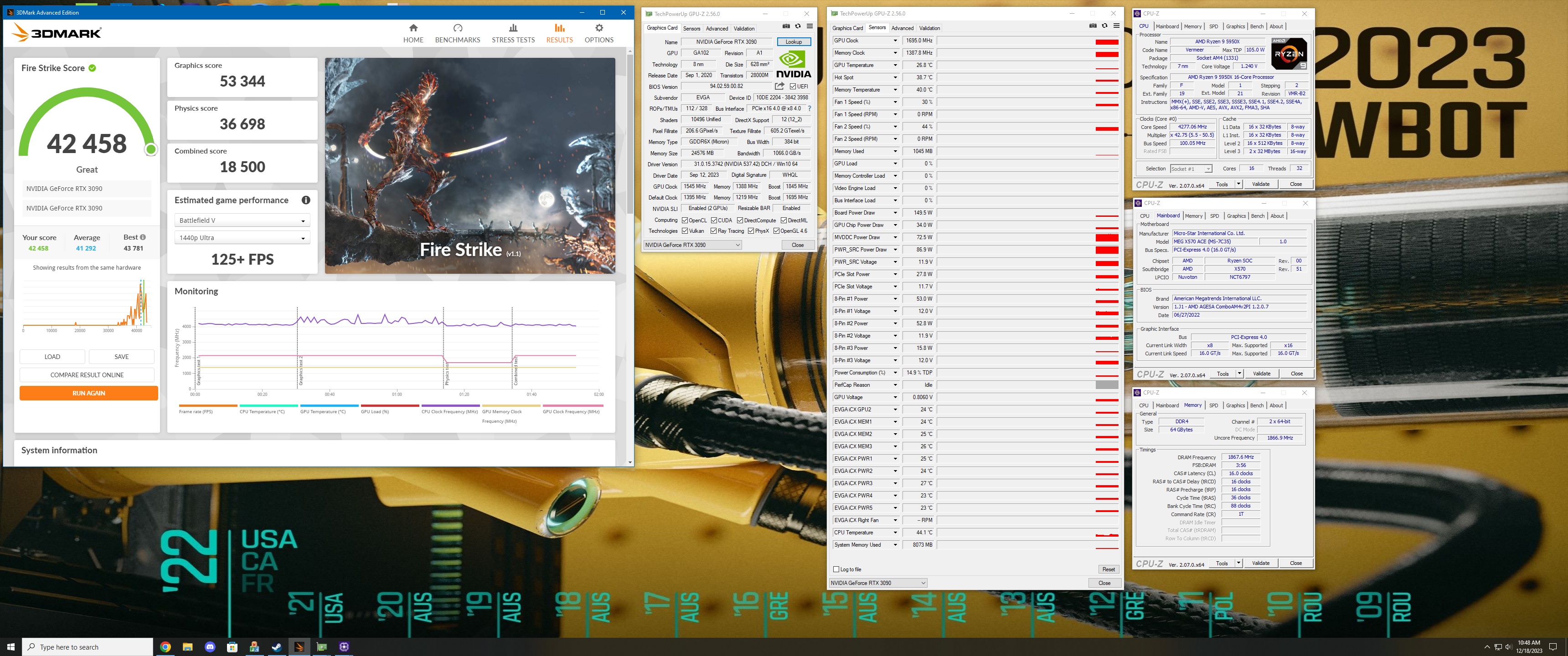The height and width of the screenshot is (656, 1568).
Task: Open GPU selector dropdown in GPU-Z Graphics Card window
Action: [693, 245]
